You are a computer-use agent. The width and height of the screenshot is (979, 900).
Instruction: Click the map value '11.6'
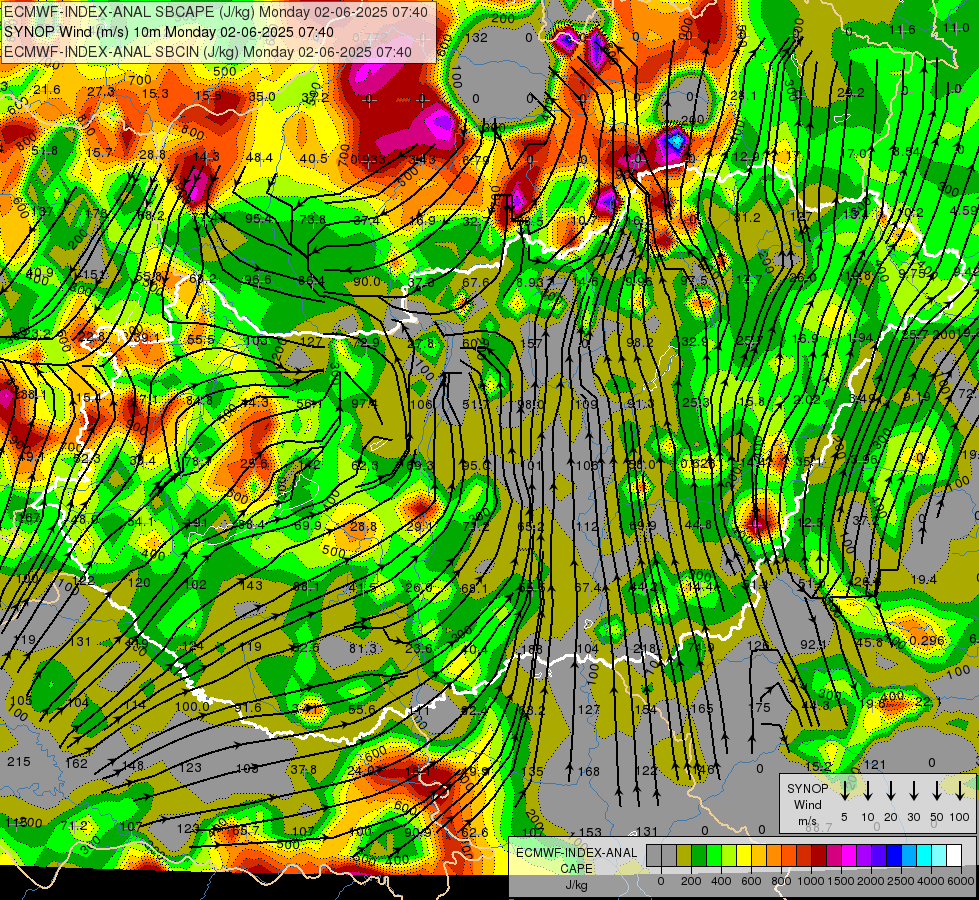pos(902,29)
